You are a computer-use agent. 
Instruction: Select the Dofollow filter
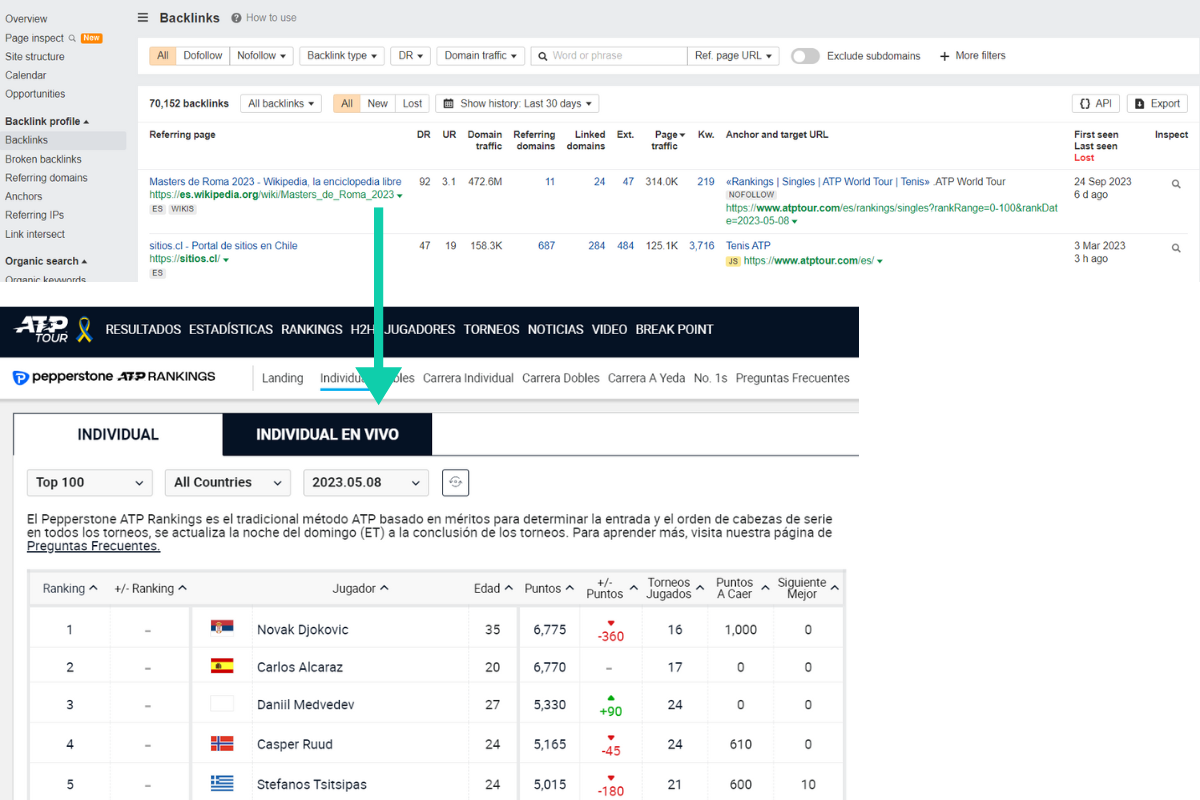[x=202, y=56]
